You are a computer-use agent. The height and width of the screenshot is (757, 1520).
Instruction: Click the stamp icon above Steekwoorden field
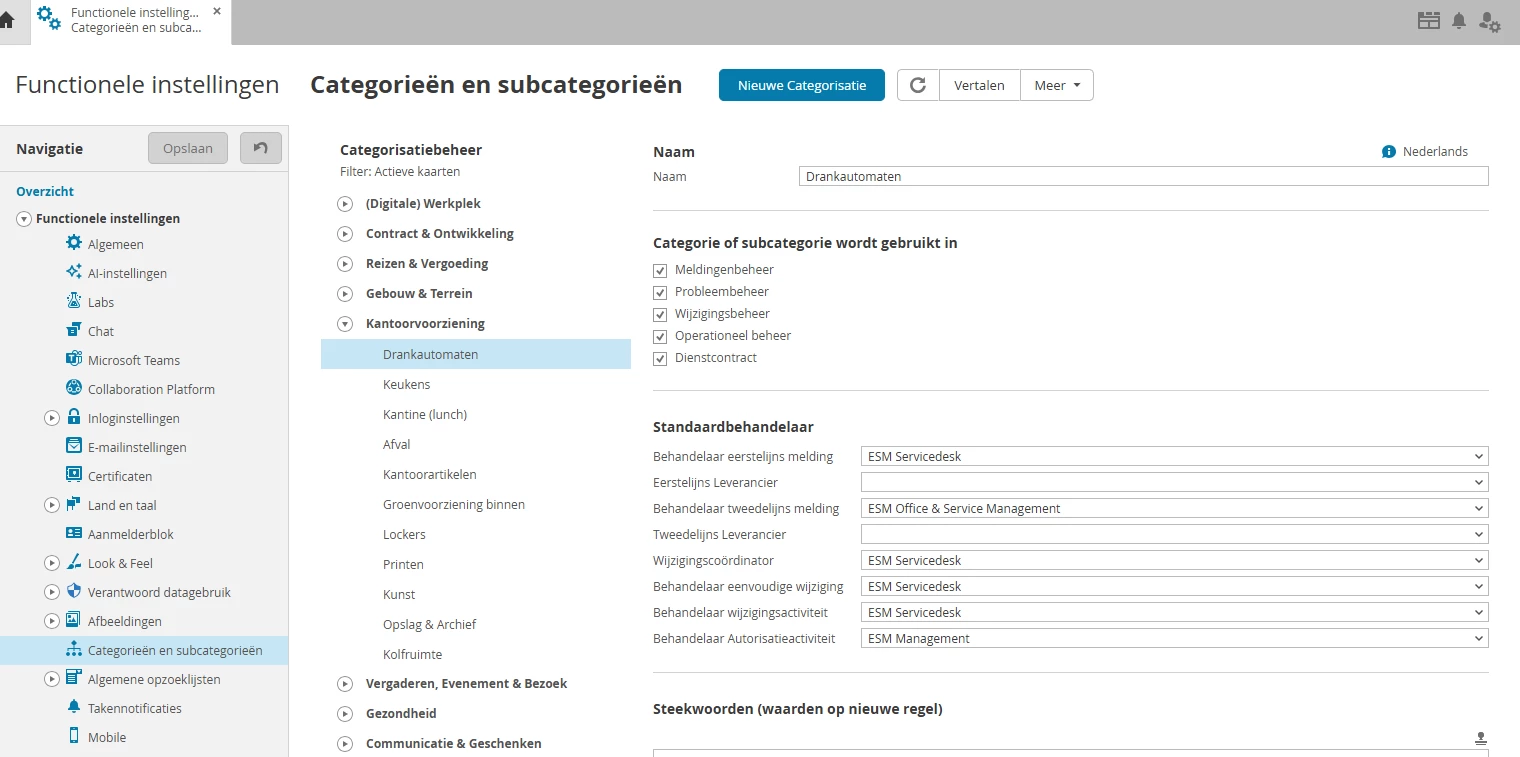click(1481, 739)
